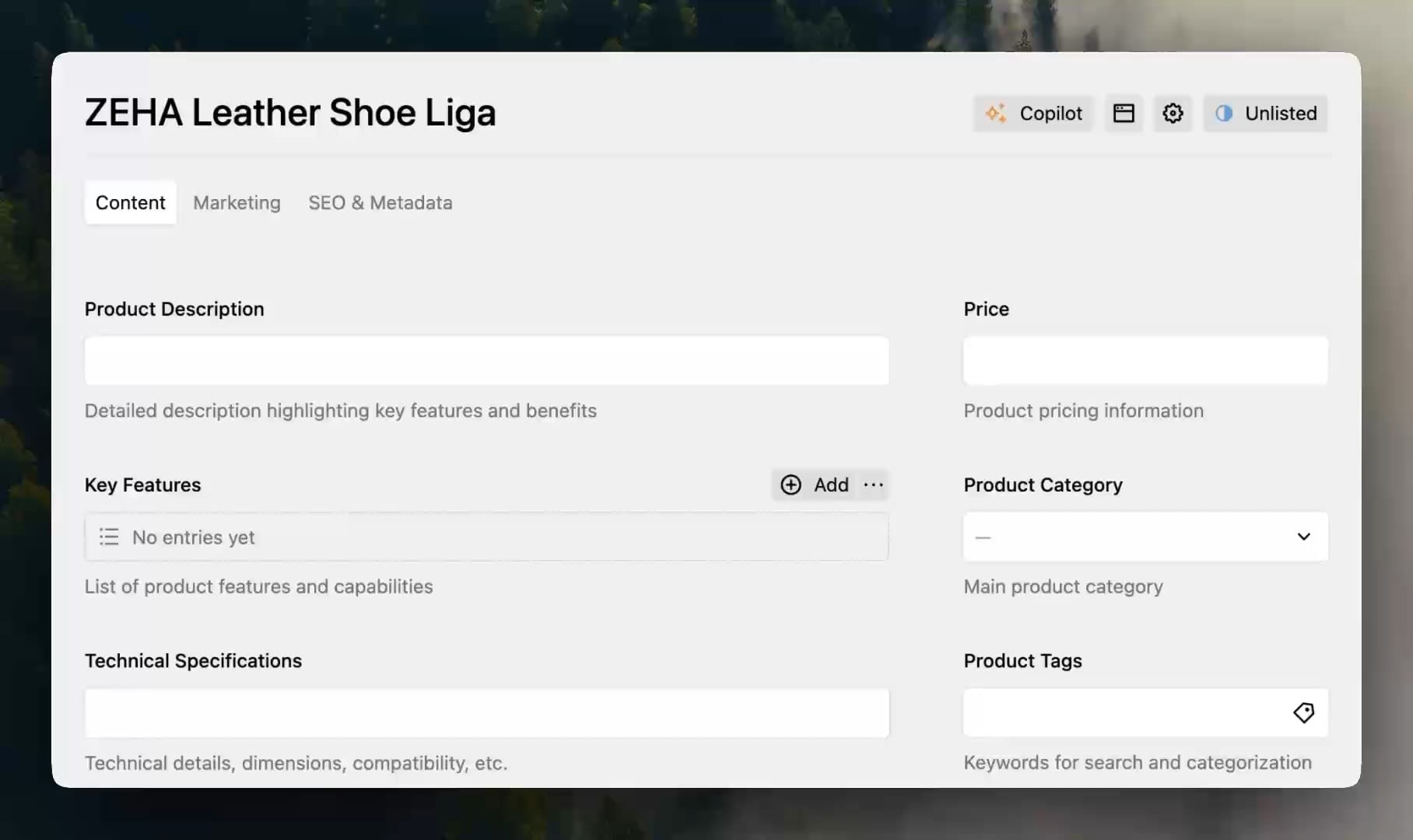Click the plus circle Add icon
Screen dimensions: 1413x840
[791, 485]
